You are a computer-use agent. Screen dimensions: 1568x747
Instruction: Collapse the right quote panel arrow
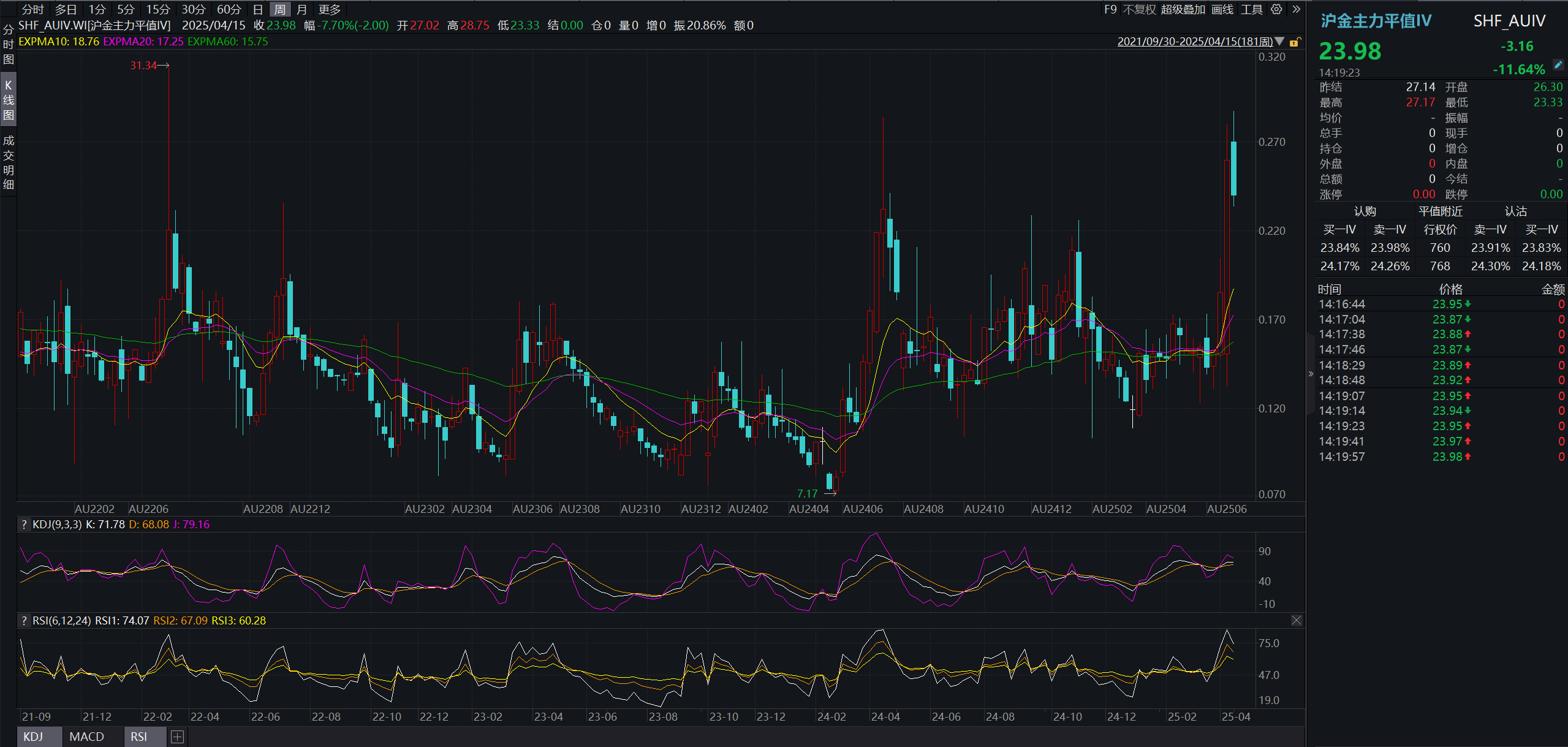[1311, 373]
